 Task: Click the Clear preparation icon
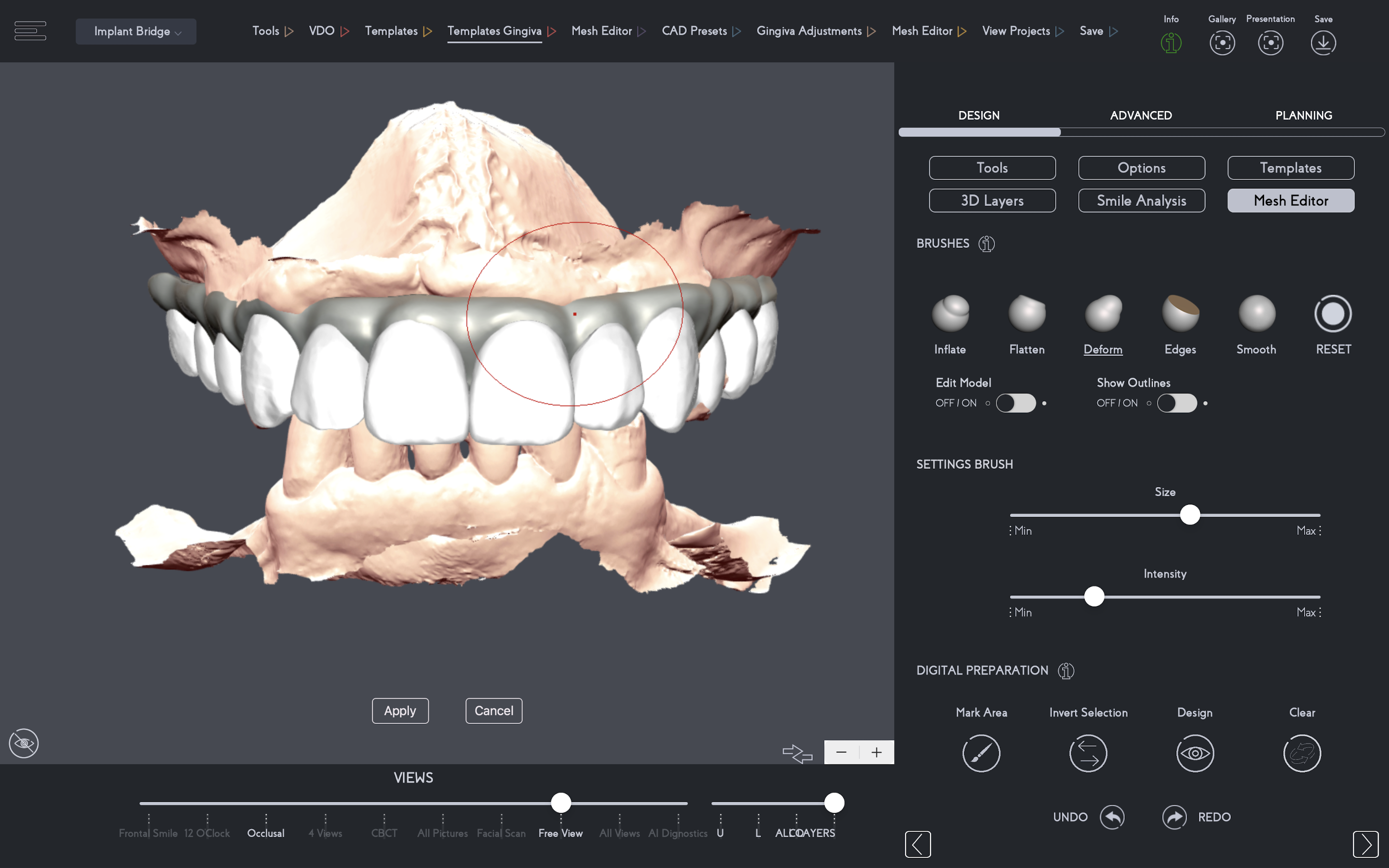pos(1302,753)
